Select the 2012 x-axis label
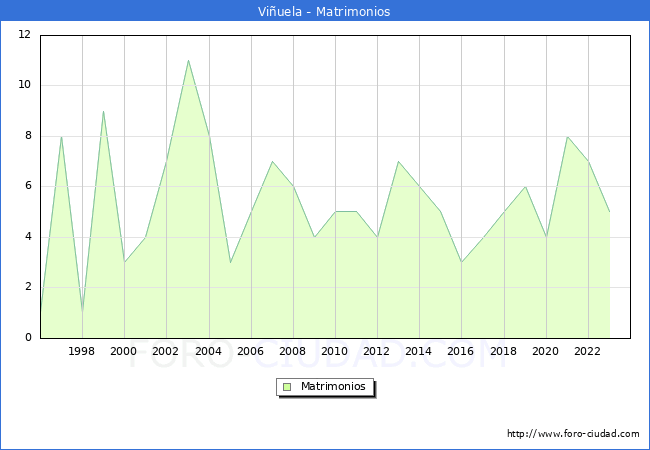This screenshot has height=450, width=650. tap(376, 351)
